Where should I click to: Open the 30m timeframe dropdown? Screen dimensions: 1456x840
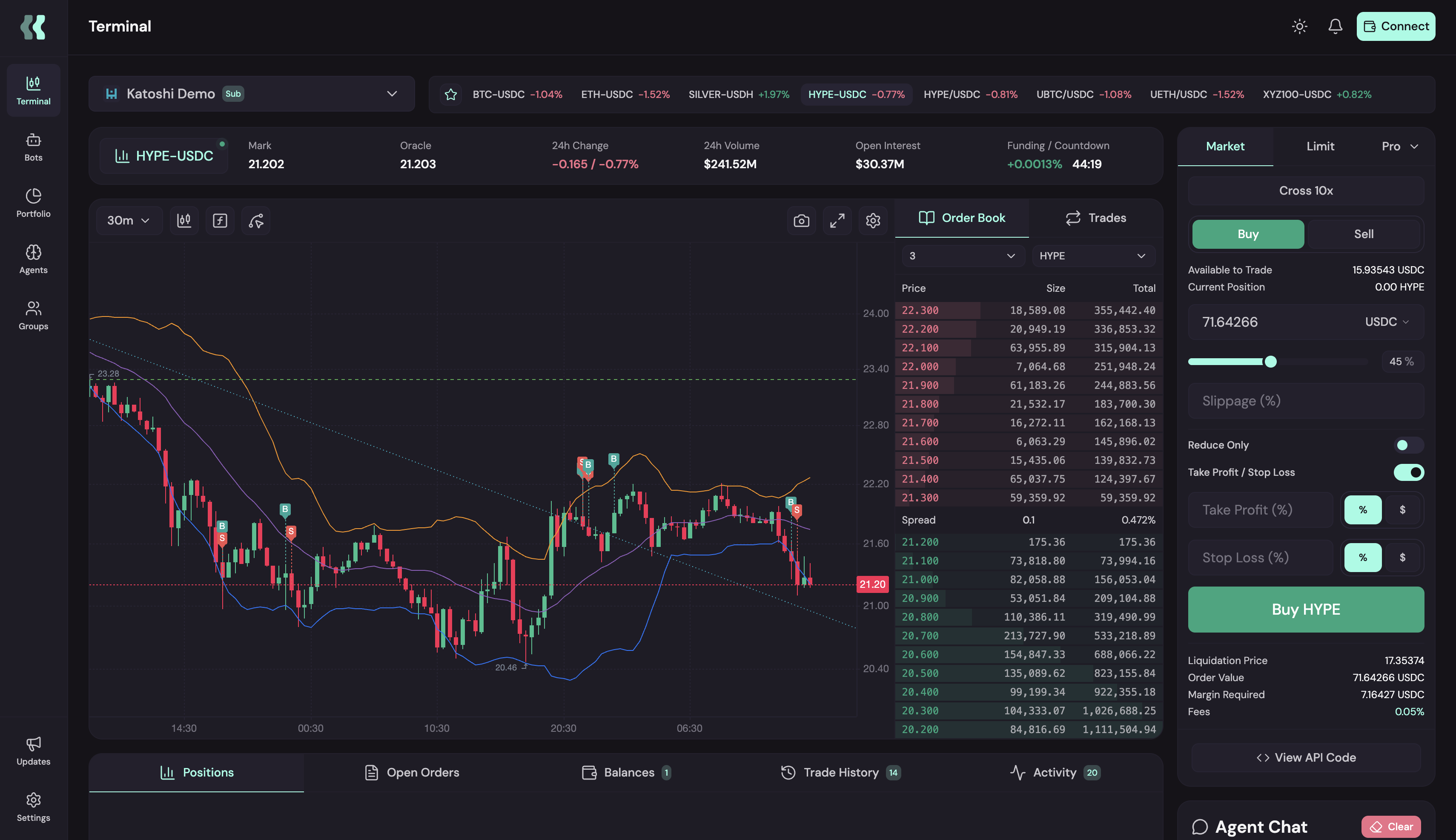128,220
